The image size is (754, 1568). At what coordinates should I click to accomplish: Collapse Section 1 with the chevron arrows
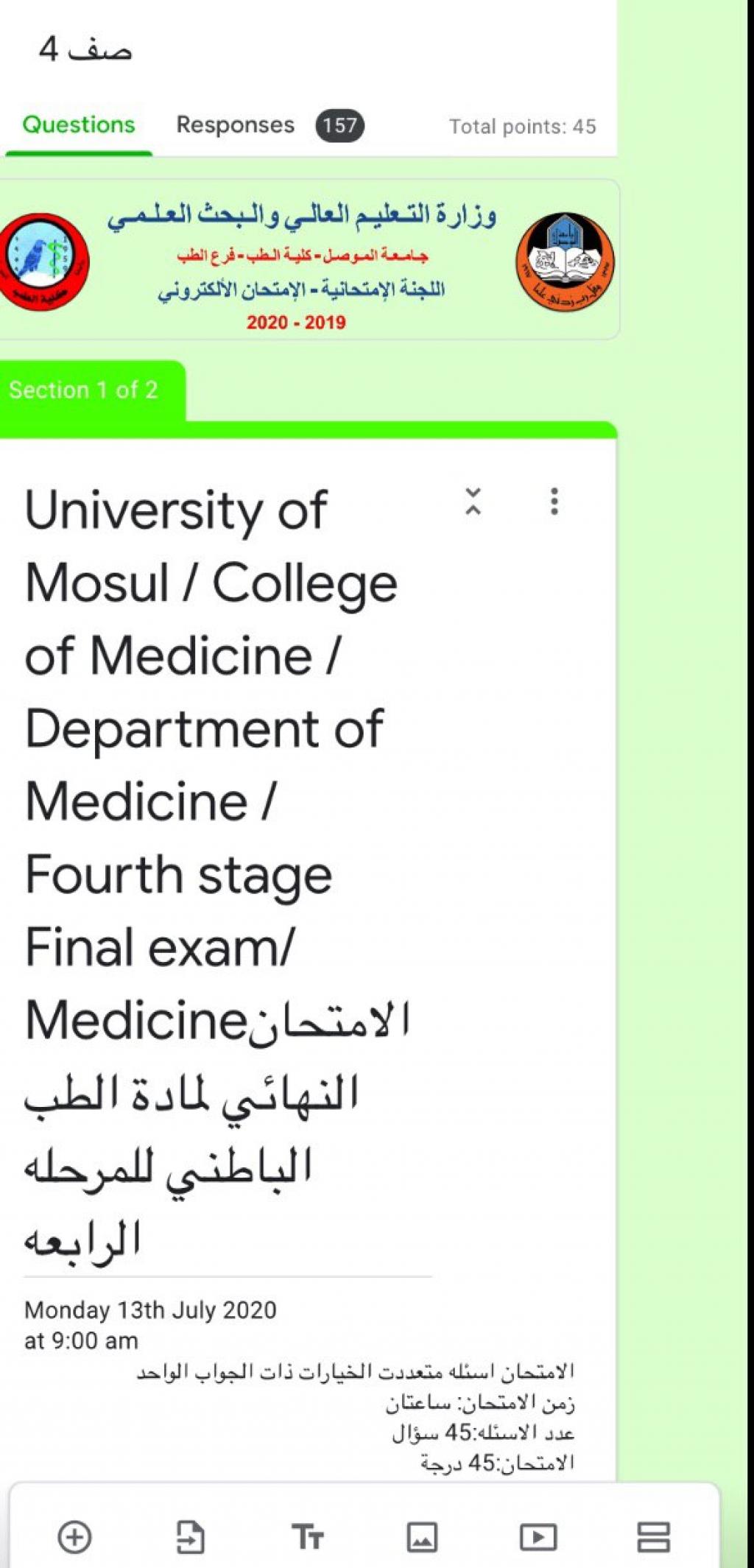tap(473, 502)
